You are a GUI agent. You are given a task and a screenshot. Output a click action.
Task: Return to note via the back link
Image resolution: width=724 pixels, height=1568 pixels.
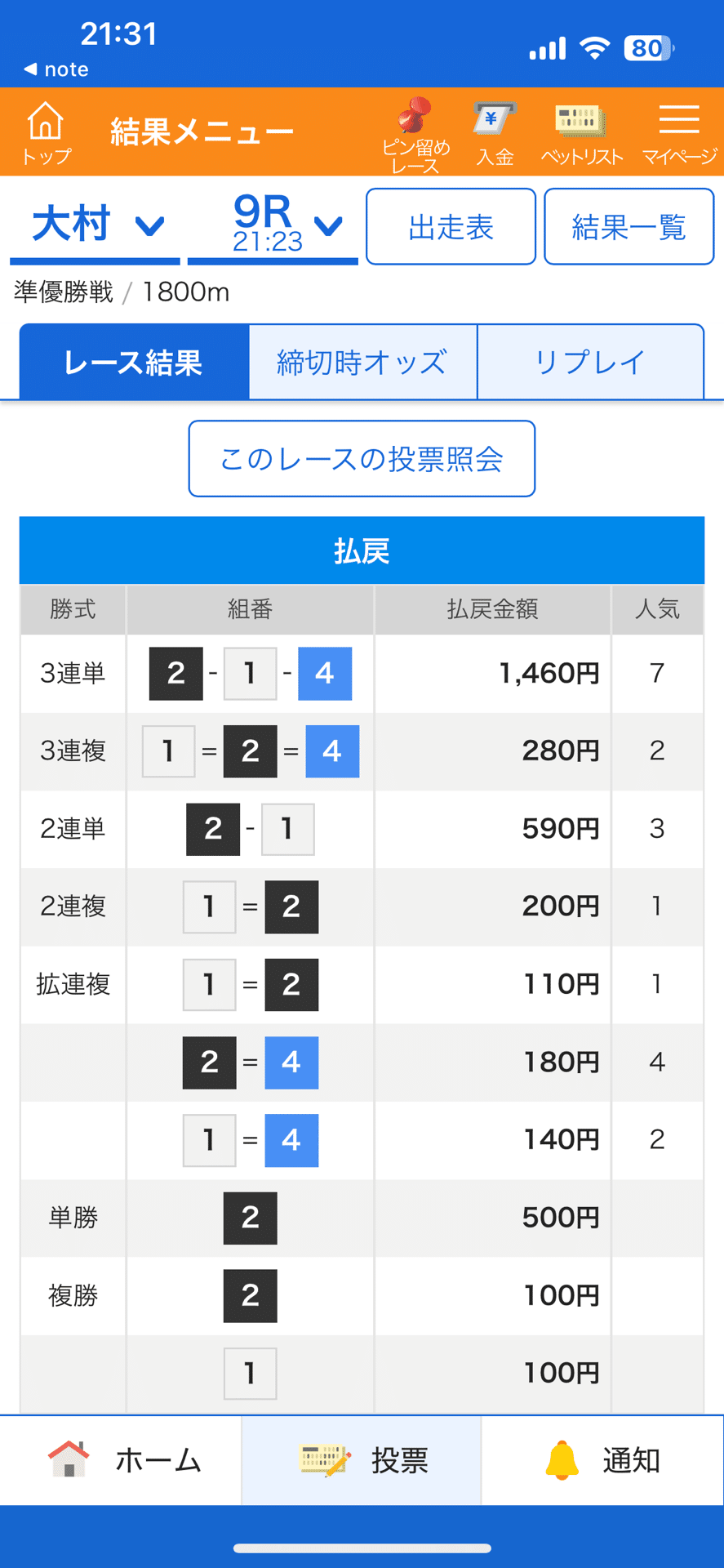pyautogui.click(x=56, y=69)
